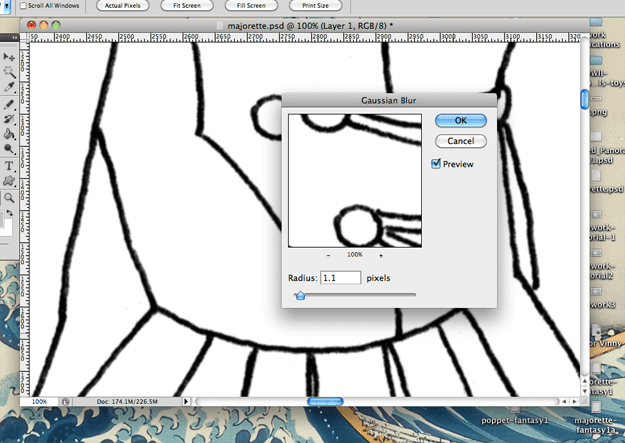Select the Dodge tool
Screen dimensions: 625x443
[9, 149]
